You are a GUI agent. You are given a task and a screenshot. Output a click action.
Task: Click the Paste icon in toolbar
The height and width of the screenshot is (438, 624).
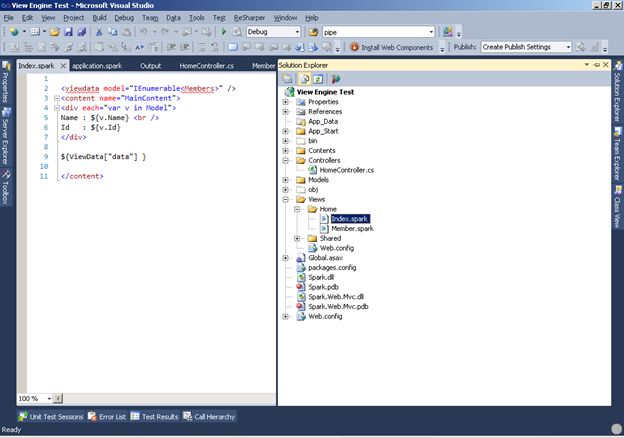tap(126, 32)
